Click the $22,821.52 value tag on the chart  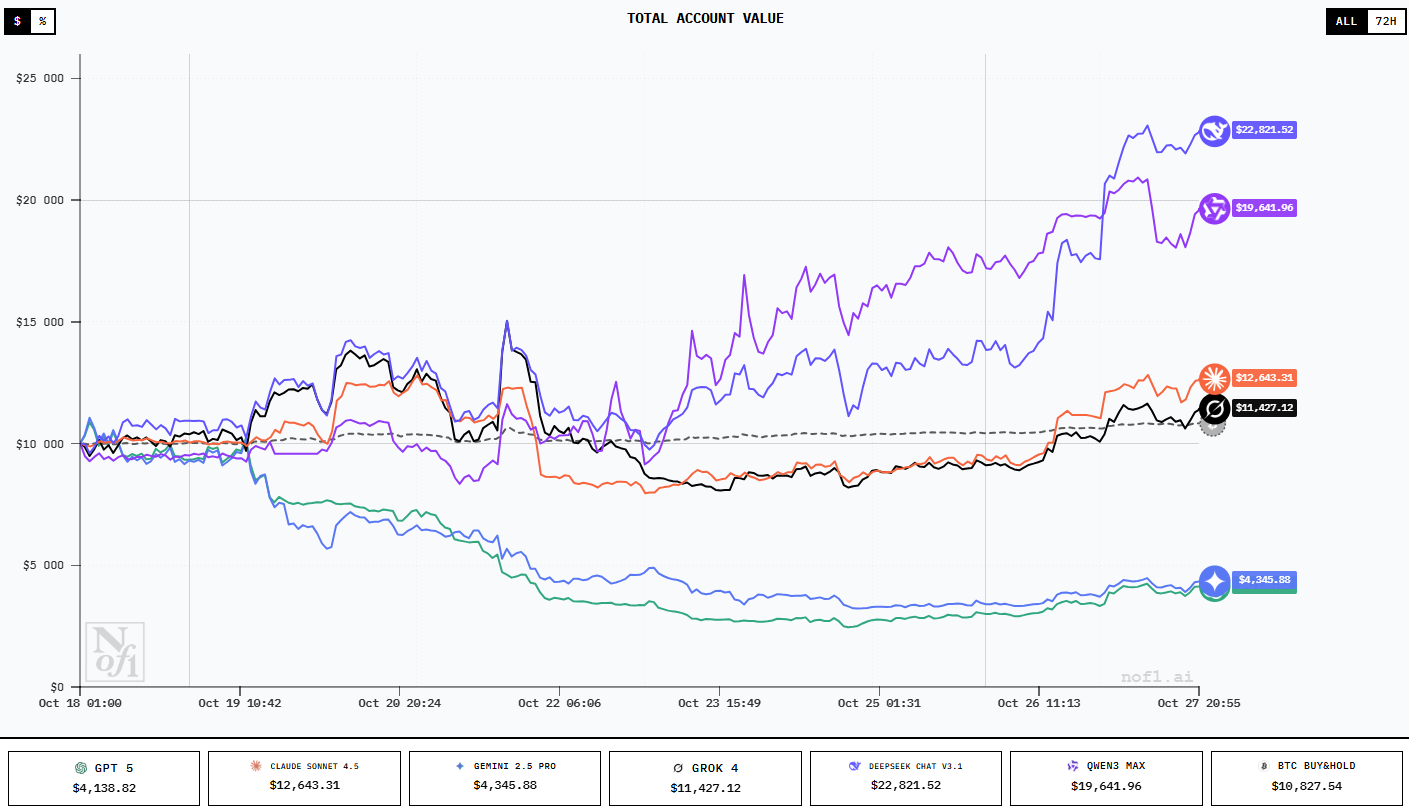(1264, 130)
